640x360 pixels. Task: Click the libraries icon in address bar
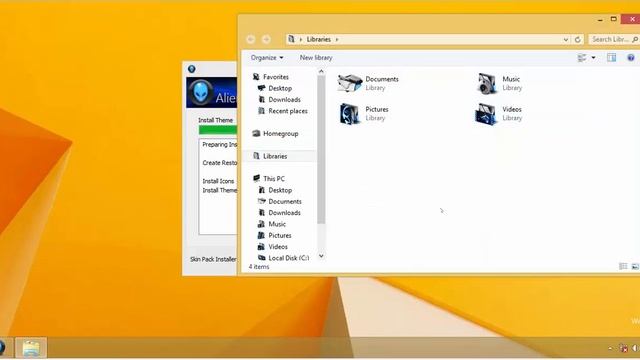coord(291,39)
